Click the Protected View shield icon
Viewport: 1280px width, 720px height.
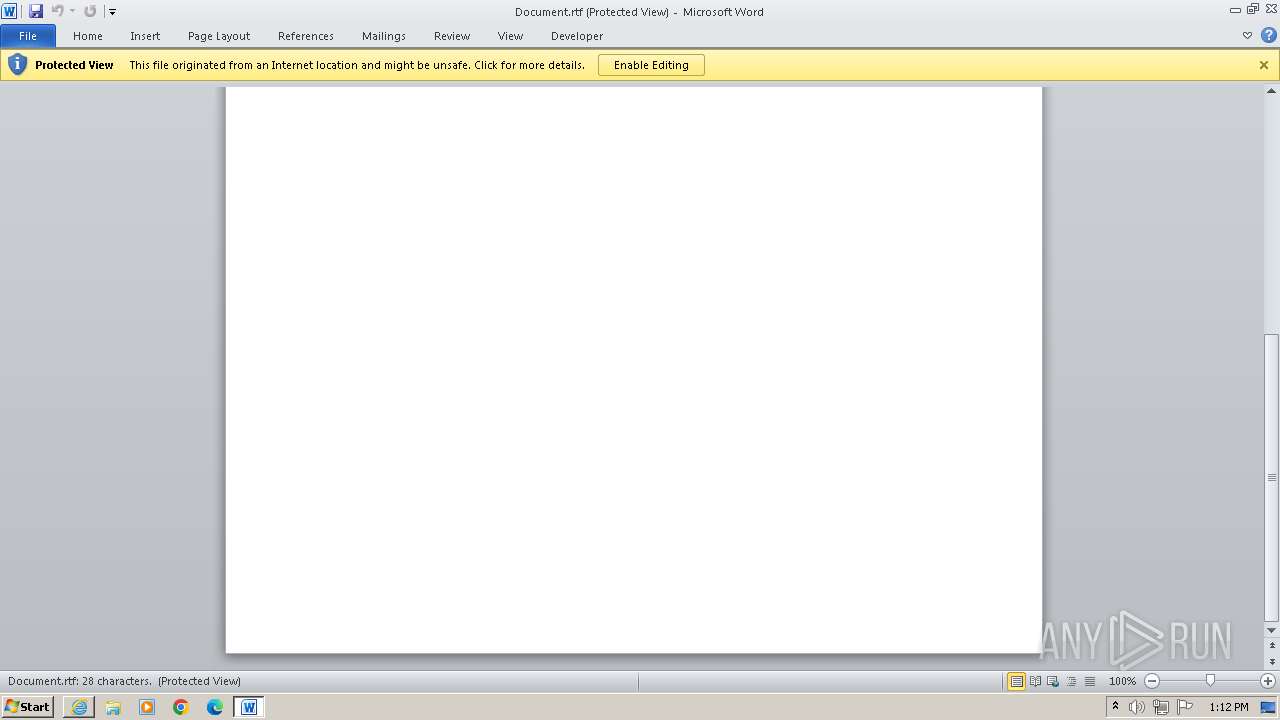(x=17, y=65)
